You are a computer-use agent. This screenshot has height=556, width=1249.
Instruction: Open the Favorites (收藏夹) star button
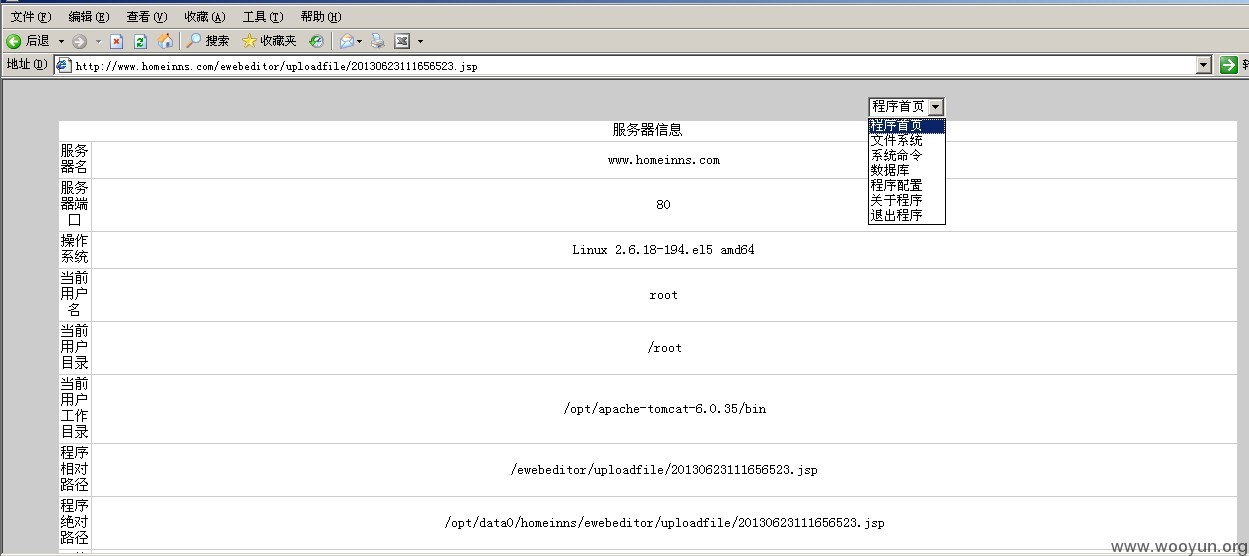tap(269, 41)
